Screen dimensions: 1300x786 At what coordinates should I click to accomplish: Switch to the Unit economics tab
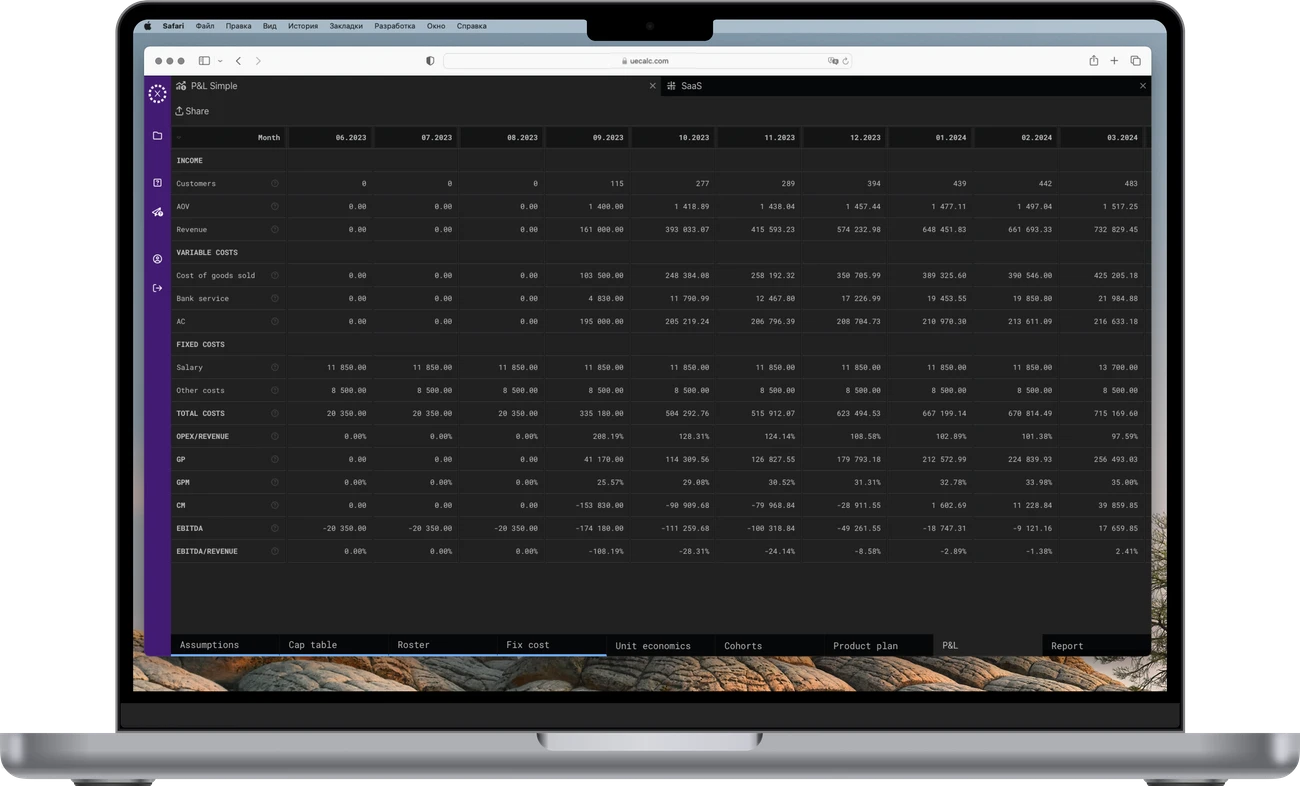pos(653,646)
